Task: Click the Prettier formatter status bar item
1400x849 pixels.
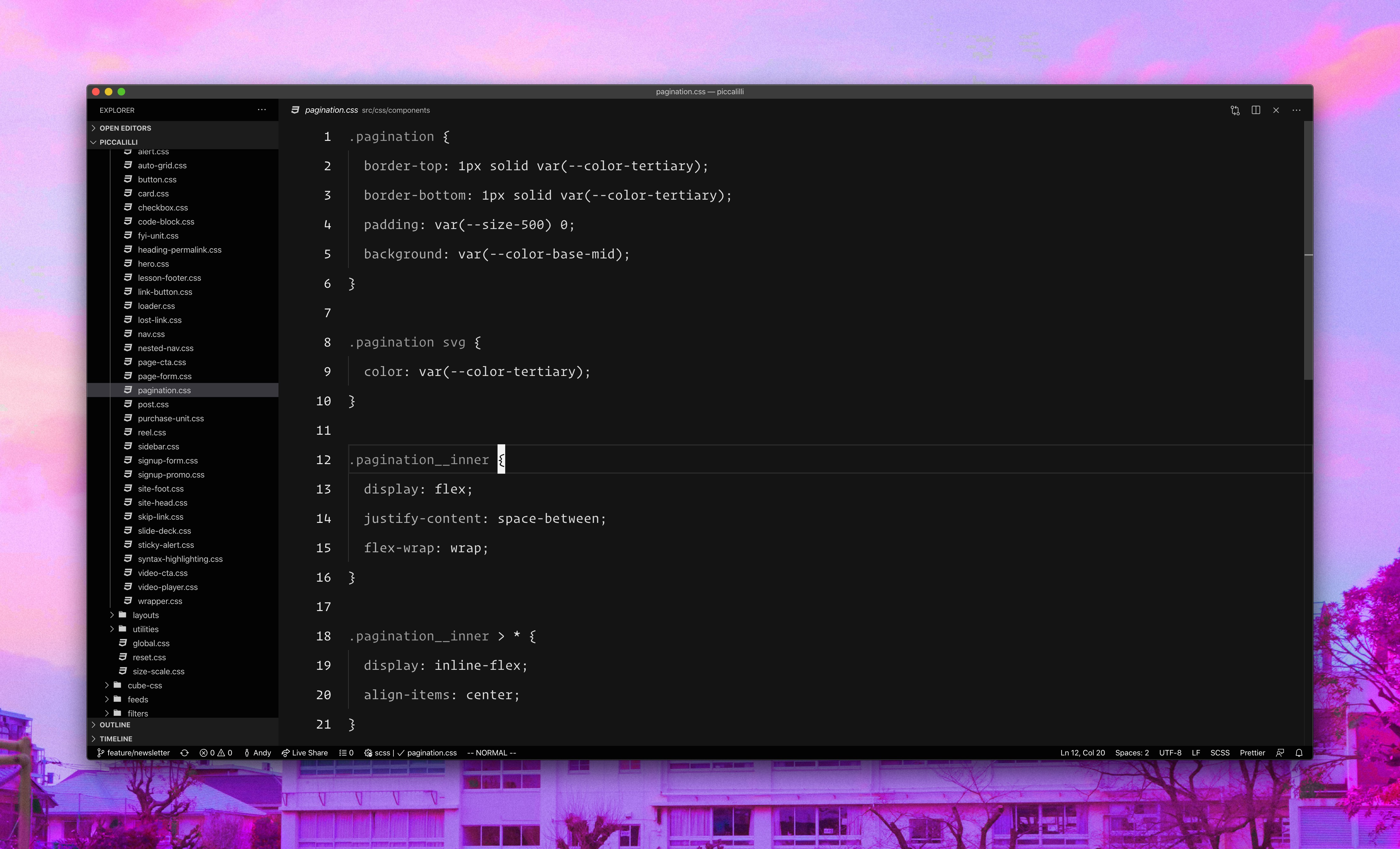Action: 1252,753
